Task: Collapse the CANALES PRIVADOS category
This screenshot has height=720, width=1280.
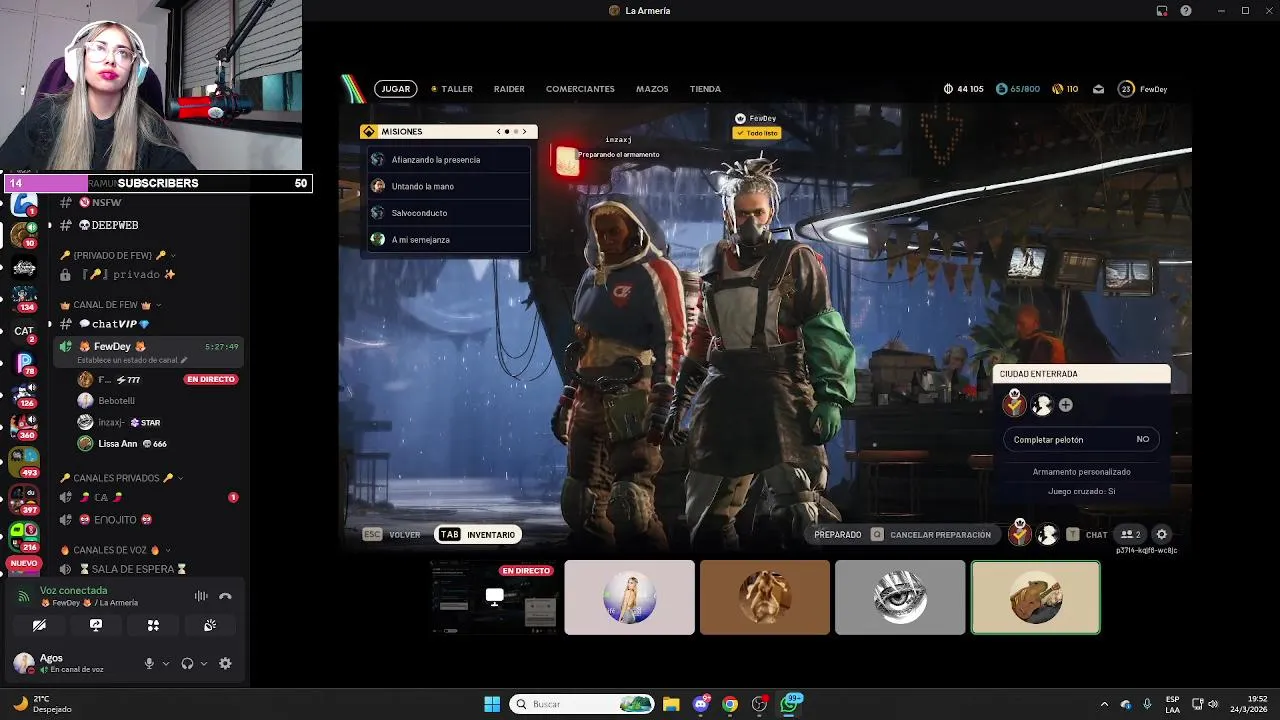Action: tap(121, 478)
